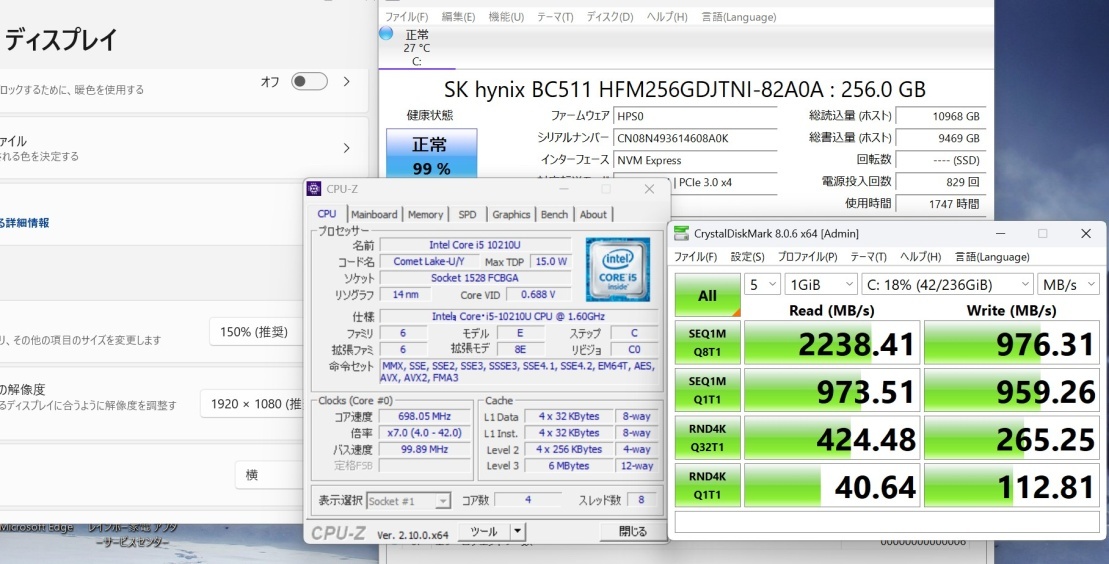
Task: Run the RND4K Q32T1 benchmark
Action: pos(707,437)
